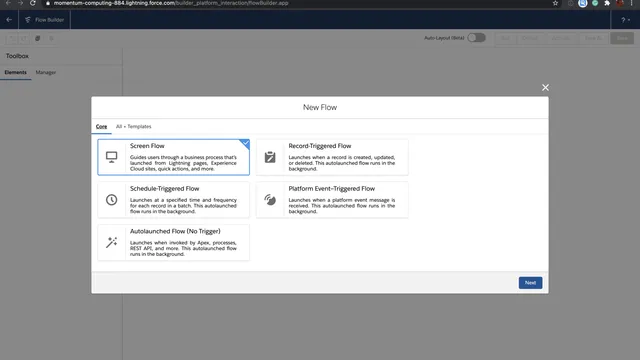Image resolution: width=640 pixels, height=360 pixels.
Task: Click the blue search extension icon
Action: pyautogui.click(x=582, y=3)
